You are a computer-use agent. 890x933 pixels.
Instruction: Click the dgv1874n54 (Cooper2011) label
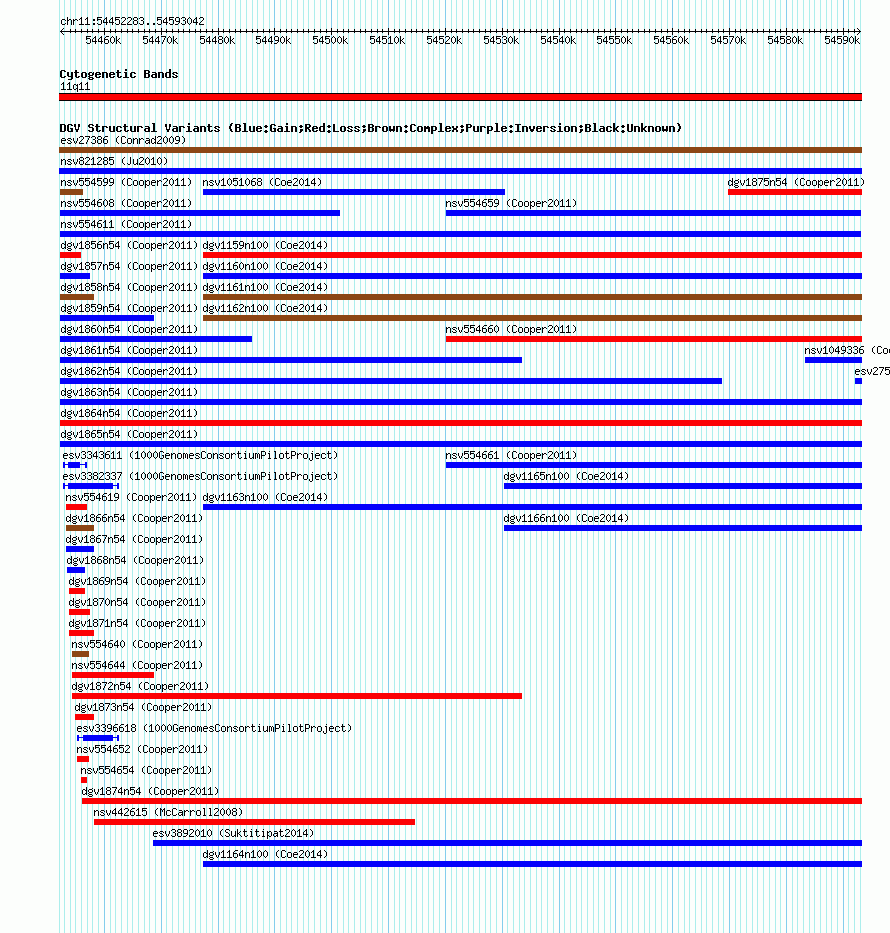pyautogui.click(x=151, y=791)
